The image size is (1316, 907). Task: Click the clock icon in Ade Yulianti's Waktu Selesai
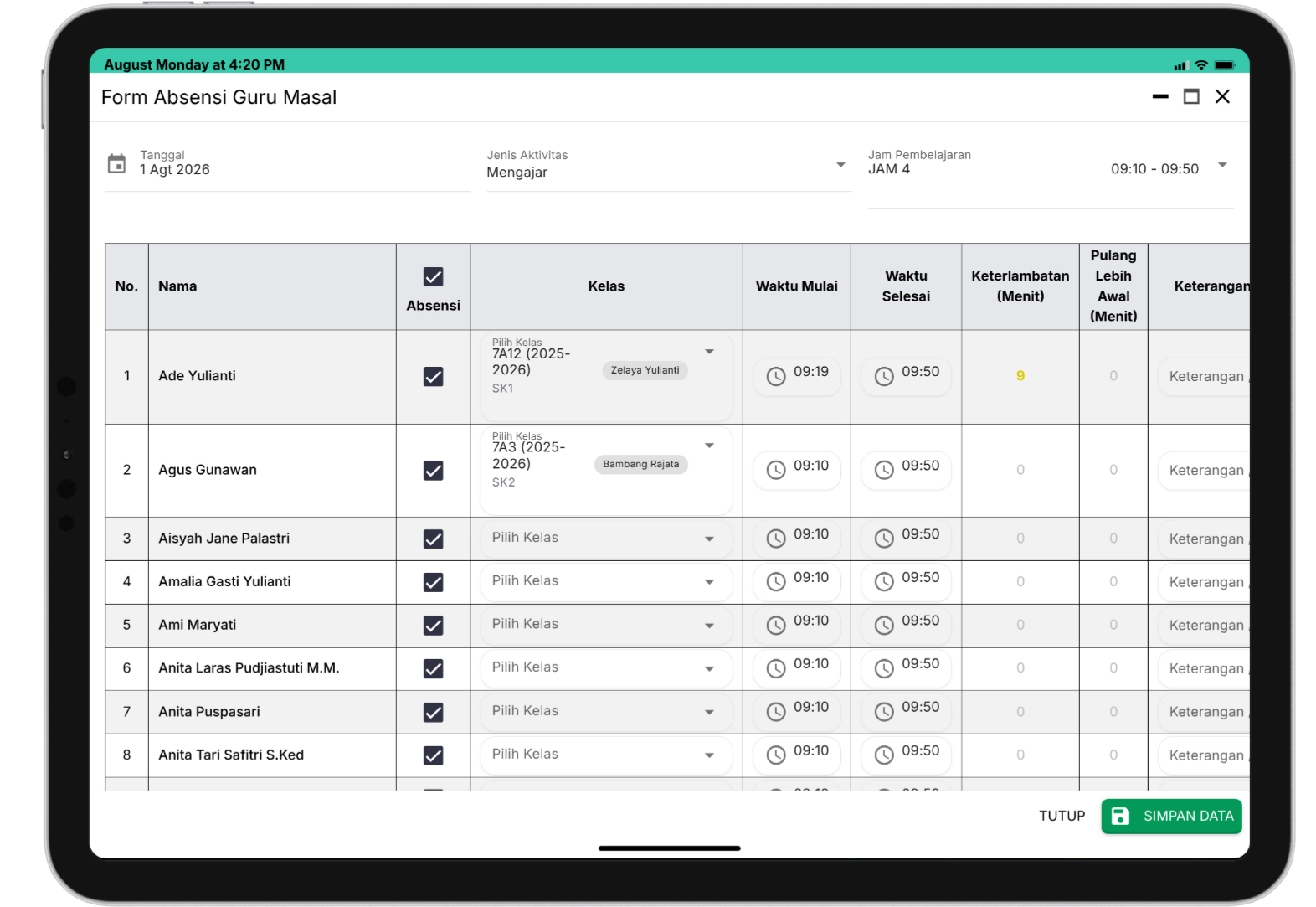pos(884,376)
